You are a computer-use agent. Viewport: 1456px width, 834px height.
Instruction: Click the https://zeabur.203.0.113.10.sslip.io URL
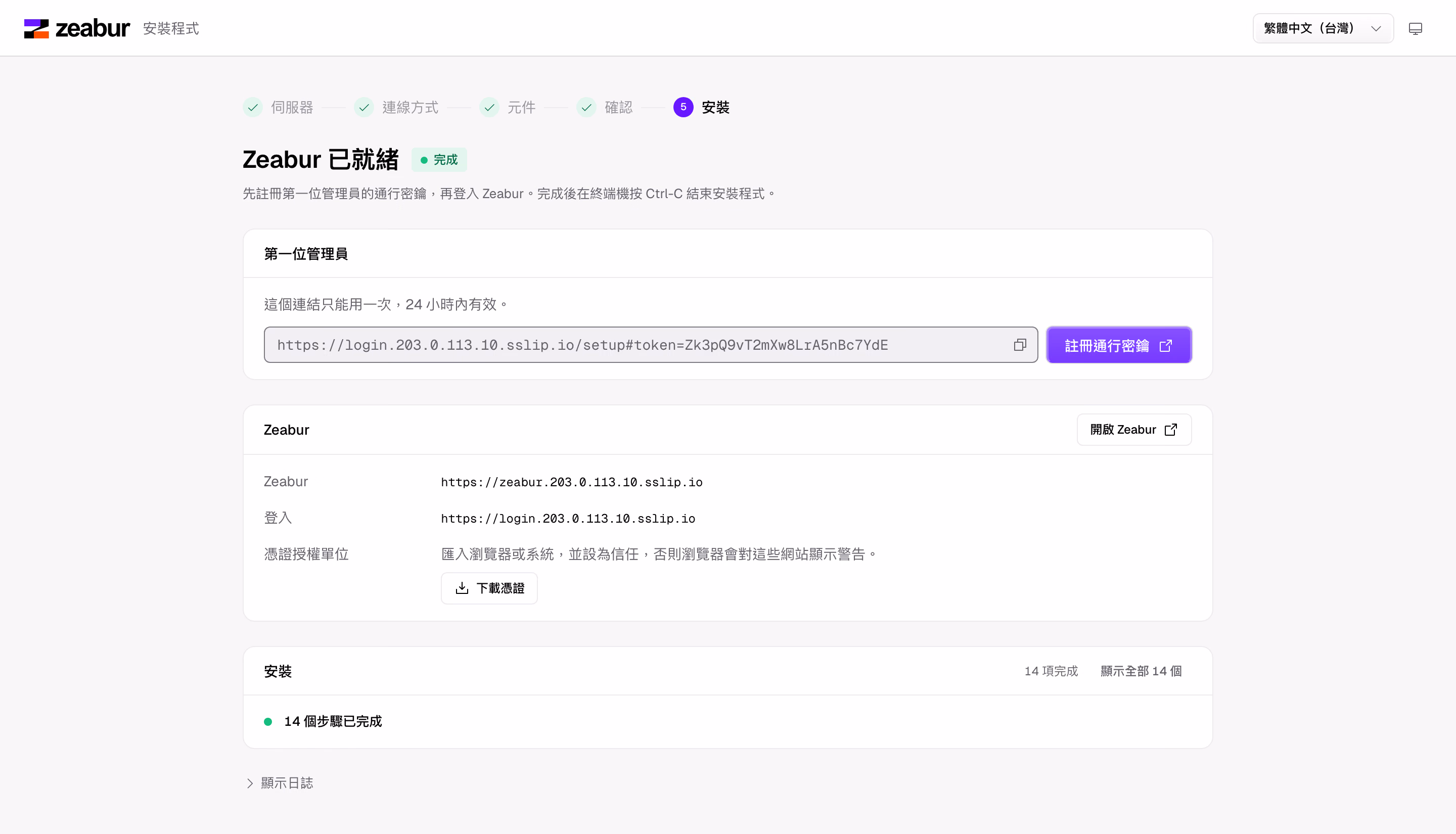coord(572,482)
